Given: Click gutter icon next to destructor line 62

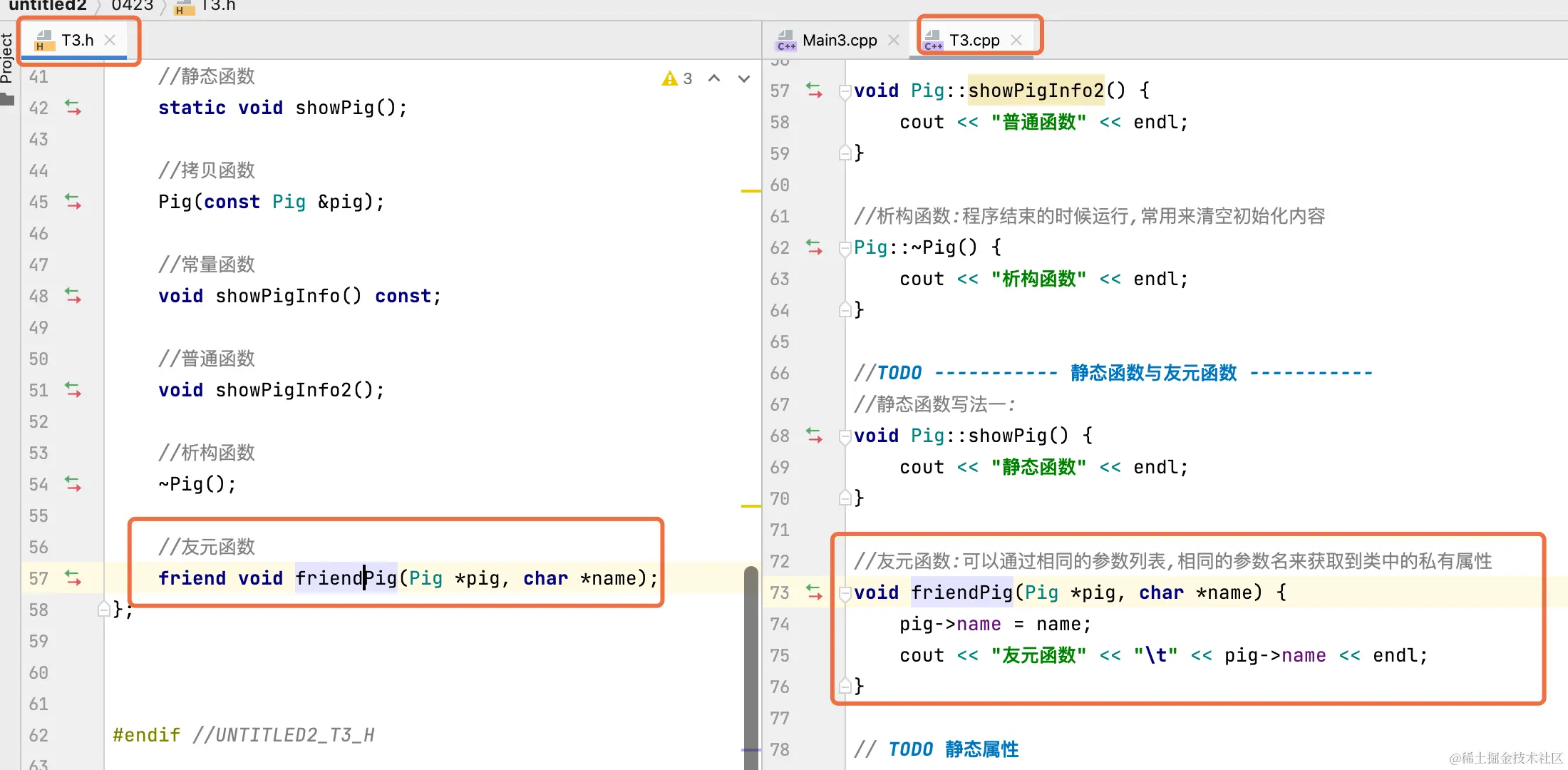Looking at the screenshot, I should pos(814,247).
